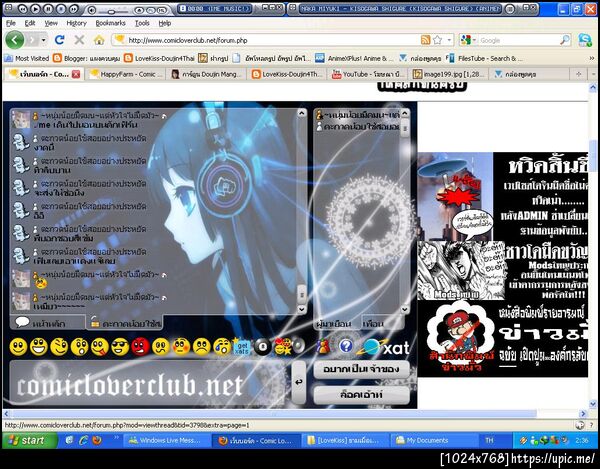Click the lower Thai ล็อคเอ้าท์ button
This screenshot has height=469, width=600.
coord(361,395)
